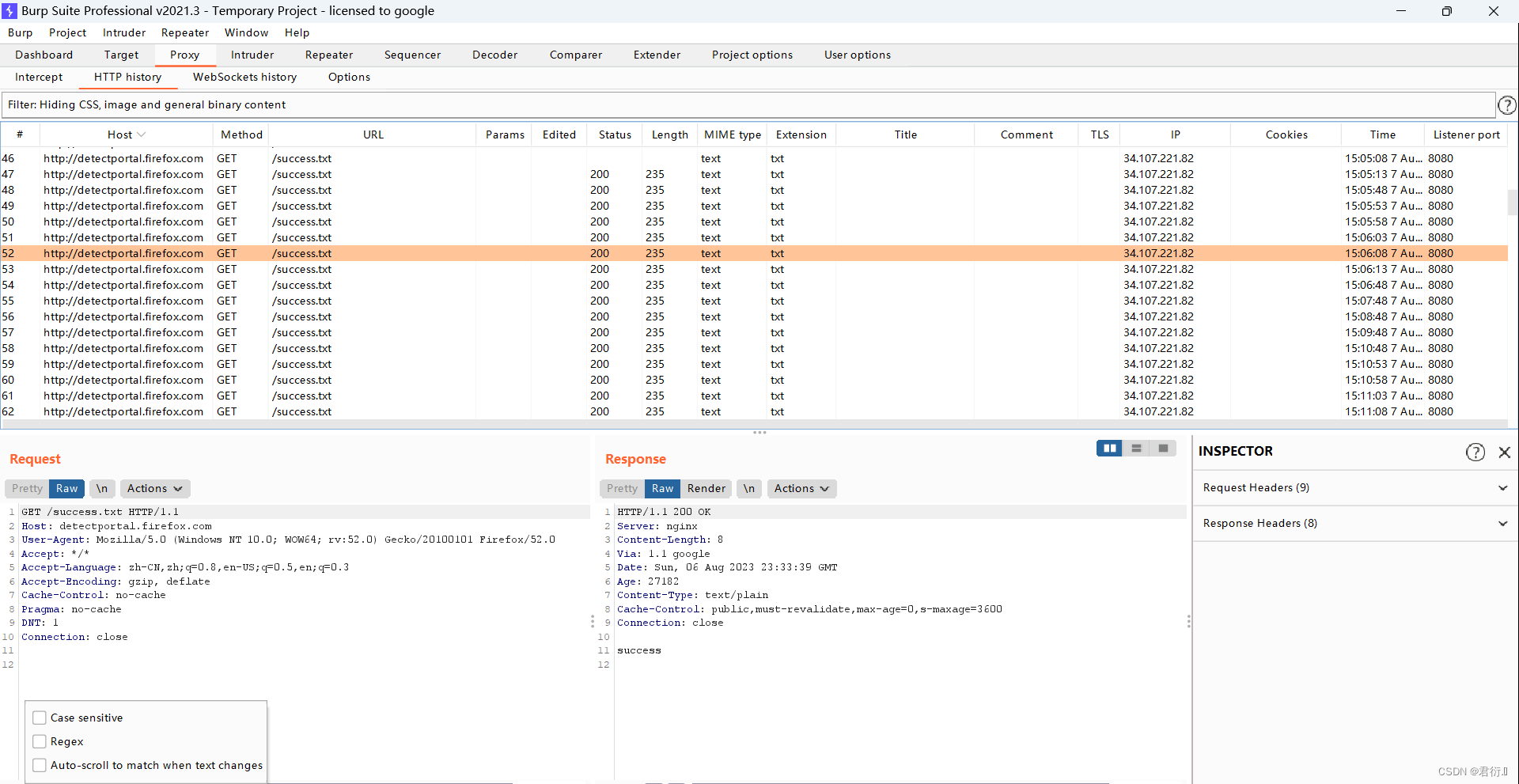Switch to Target tab
The width and height of the screenshot is (1519, 784).
coord(121,55)
